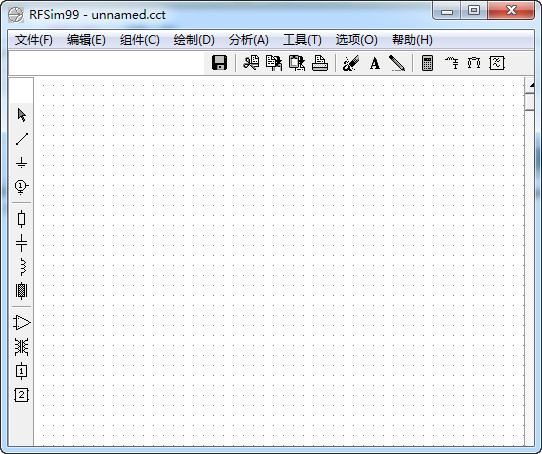Select the transformer component

point(22,347)
